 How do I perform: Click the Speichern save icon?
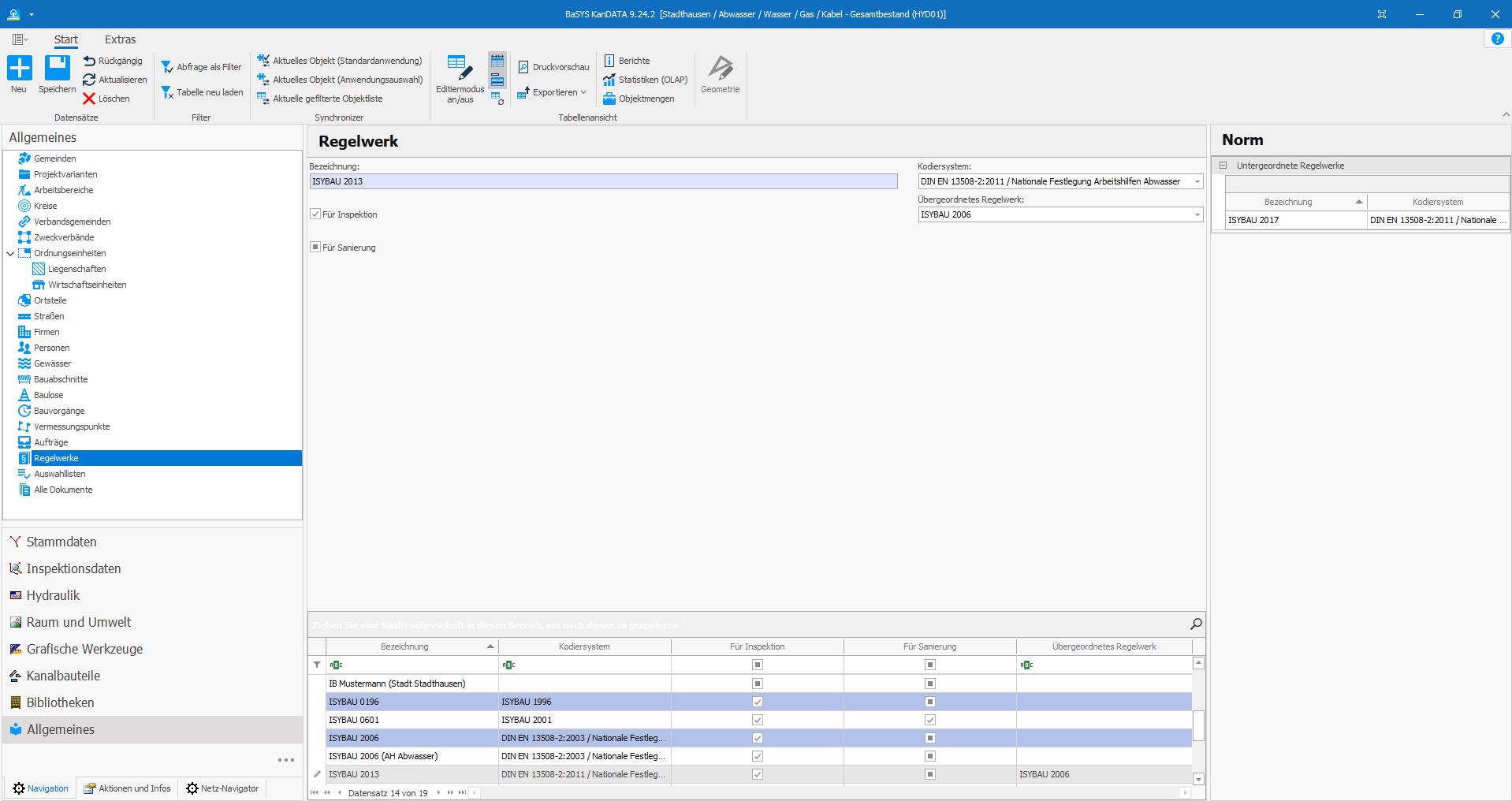(x=57, y=69)
